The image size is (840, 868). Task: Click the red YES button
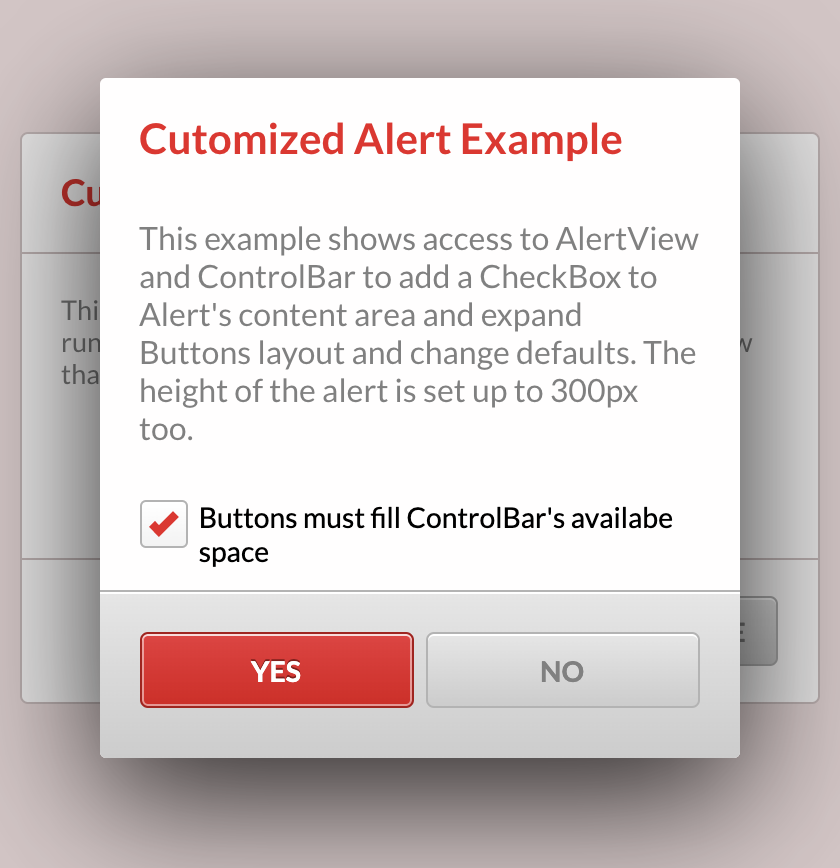[x=276, y=670]
